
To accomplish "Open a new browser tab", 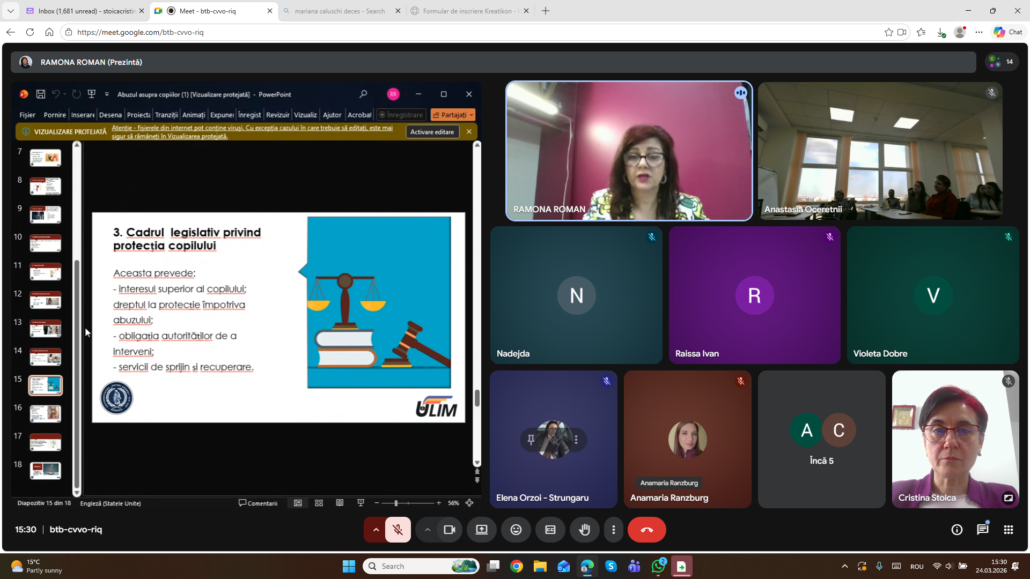I will [x=545, y=11].
